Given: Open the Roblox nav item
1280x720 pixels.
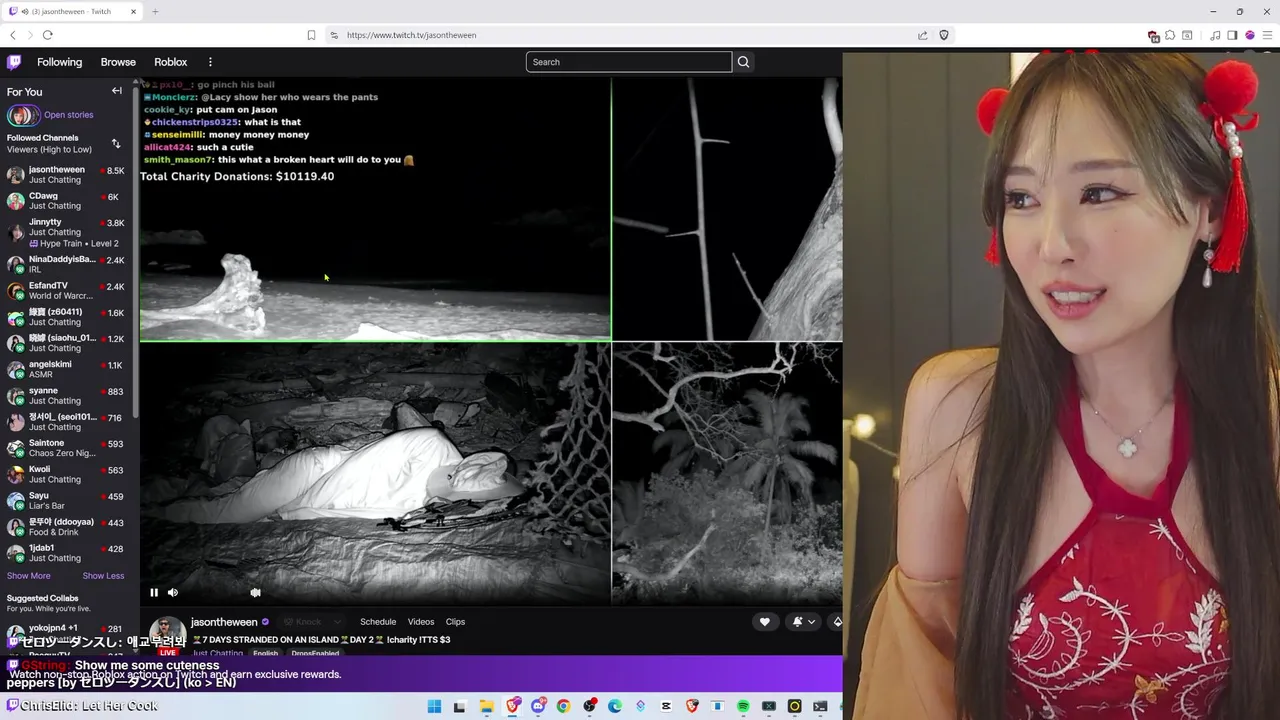Looking at the screenshot, I should pos(171,62).
